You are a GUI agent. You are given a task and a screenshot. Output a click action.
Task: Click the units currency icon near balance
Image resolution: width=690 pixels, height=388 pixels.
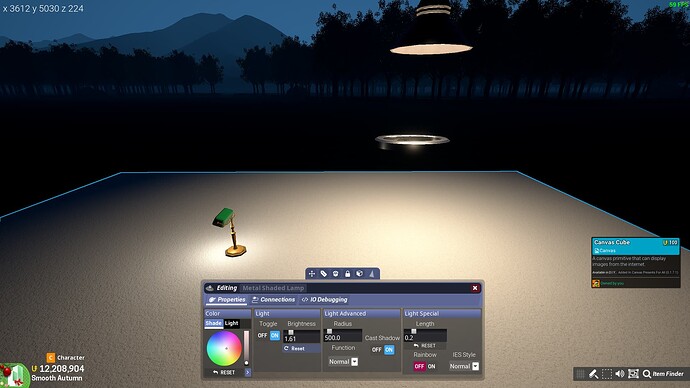(34, 369)
